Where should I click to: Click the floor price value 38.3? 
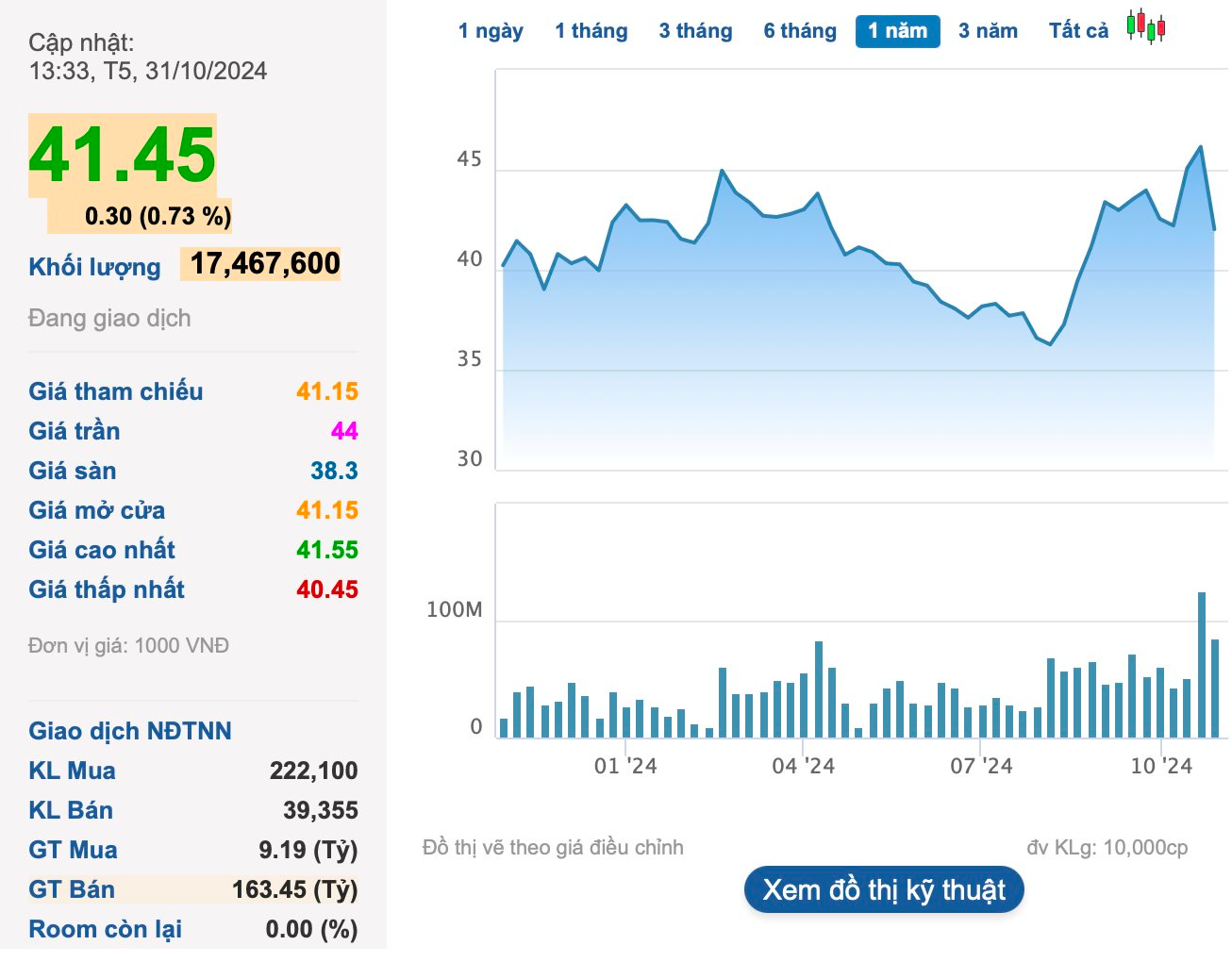(x=334, y=471)
